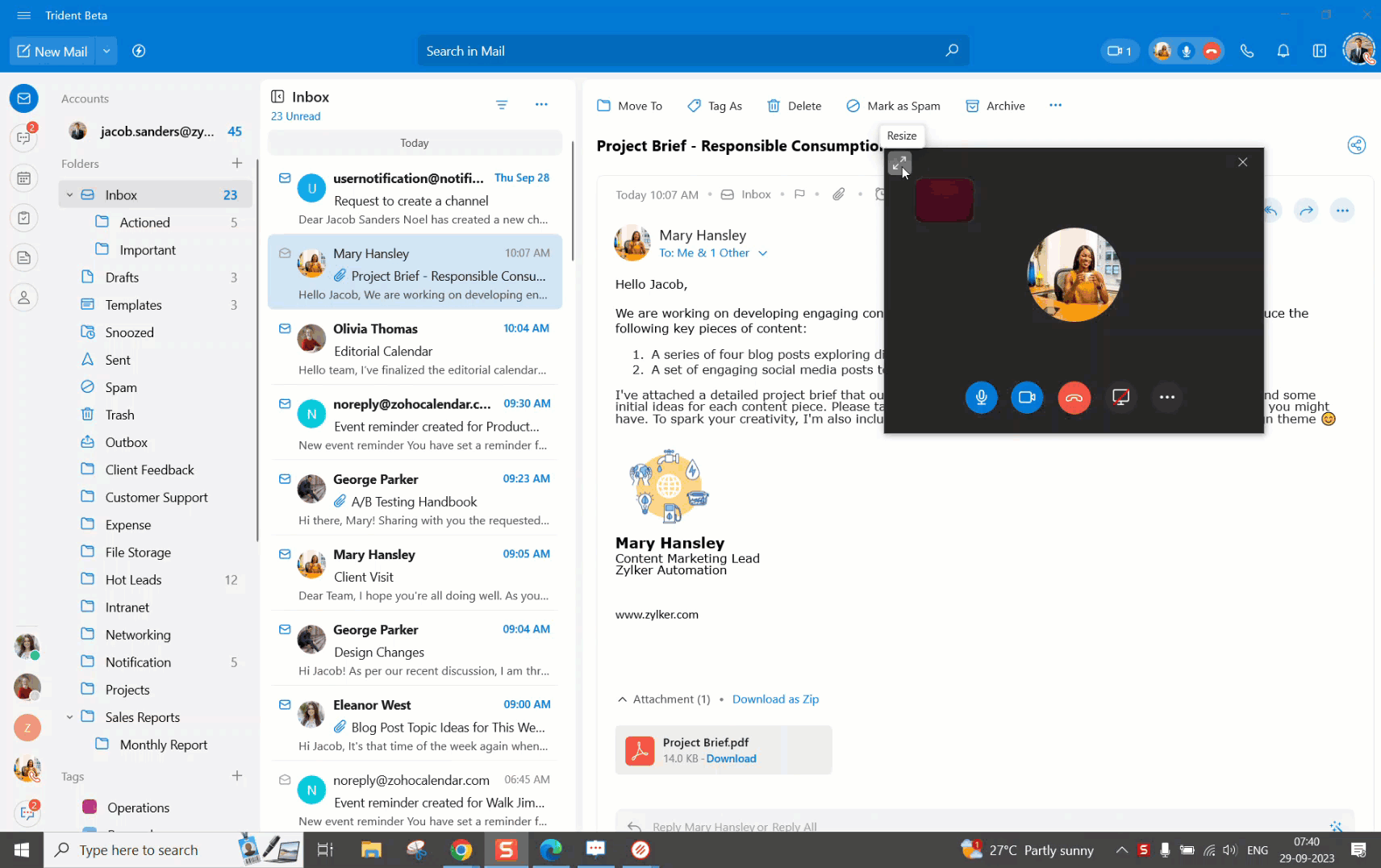Open the New Mail dropdown arrow
Image resolution: width=1381 pixels, height=868 pixels.
106,51
